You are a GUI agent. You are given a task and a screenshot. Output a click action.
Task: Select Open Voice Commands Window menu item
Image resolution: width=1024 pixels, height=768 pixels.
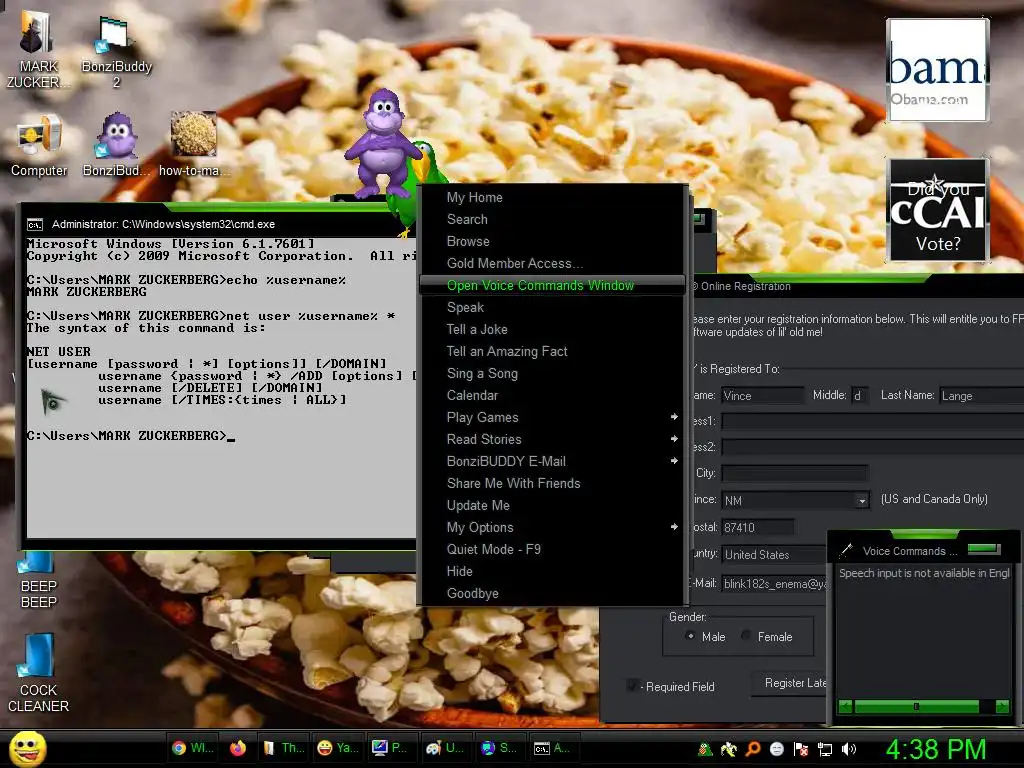[552, 285]
